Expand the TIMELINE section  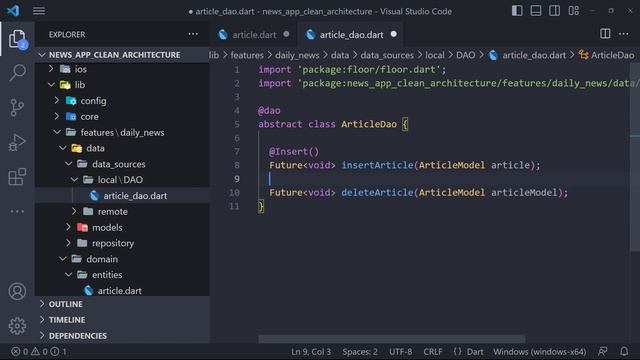[x=122, y=320]
